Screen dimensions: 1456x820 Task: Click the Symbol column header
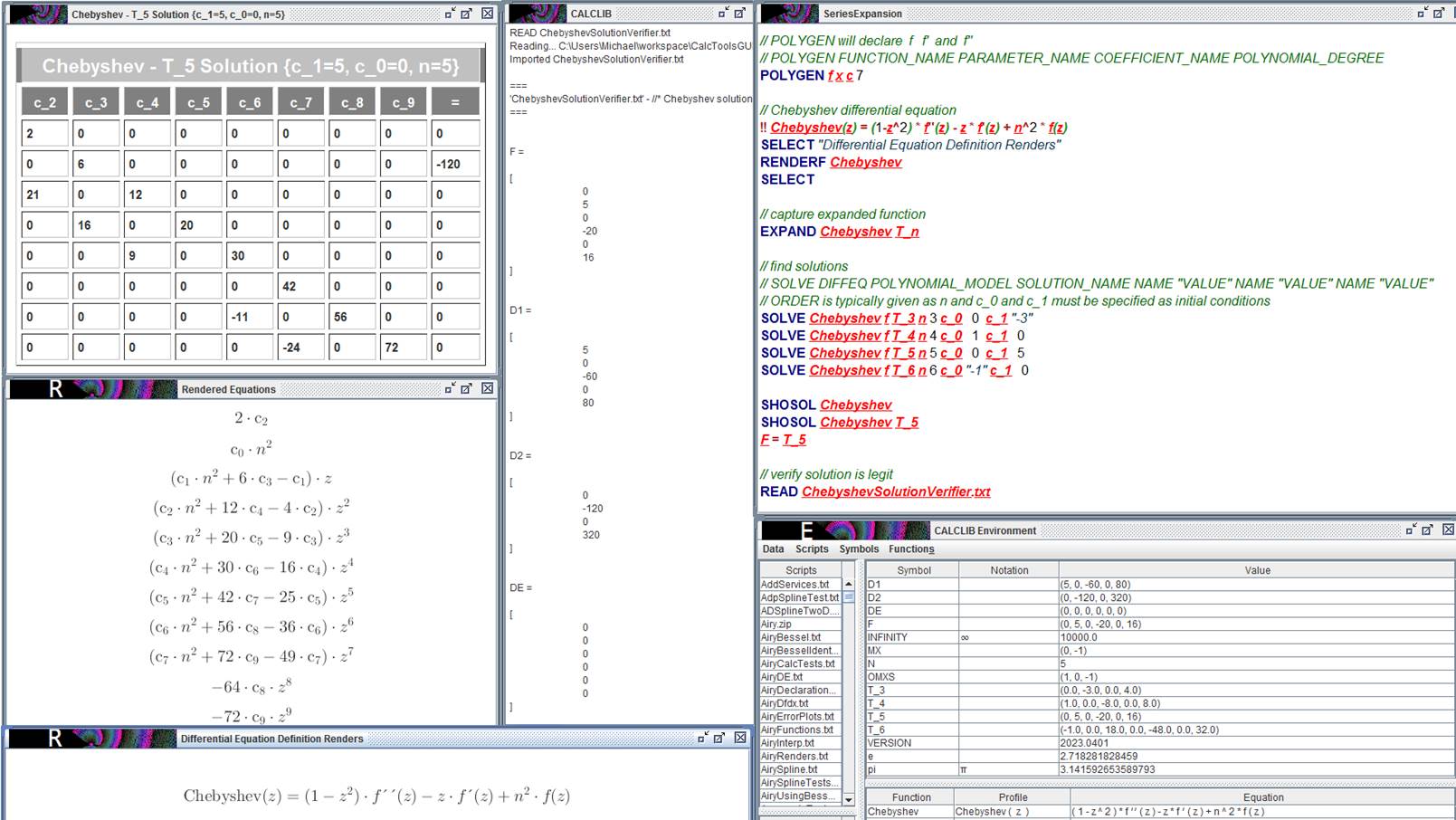913,570
